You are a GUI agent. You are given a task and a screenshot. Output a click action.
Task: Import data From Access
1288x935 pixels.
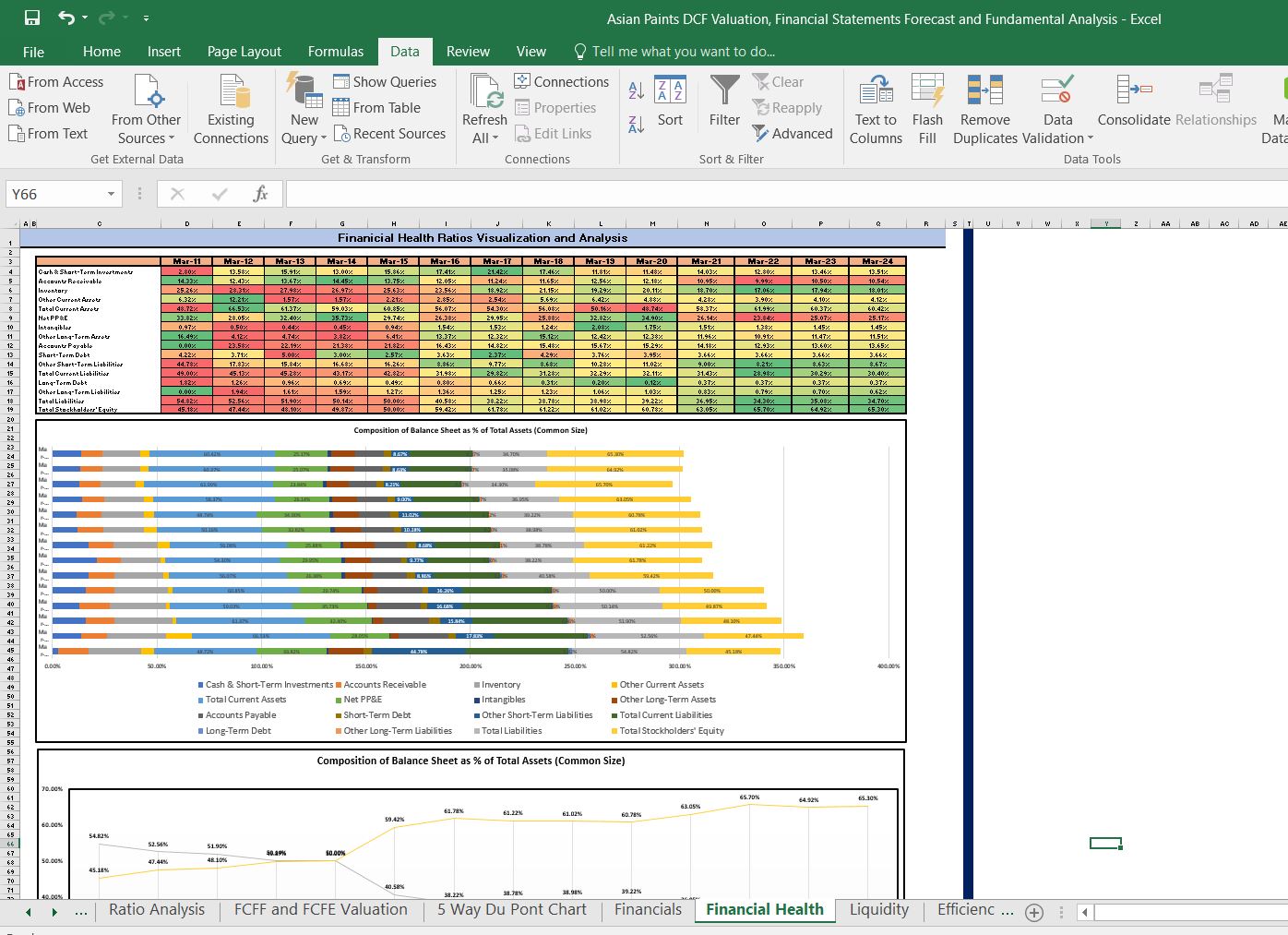56,82
